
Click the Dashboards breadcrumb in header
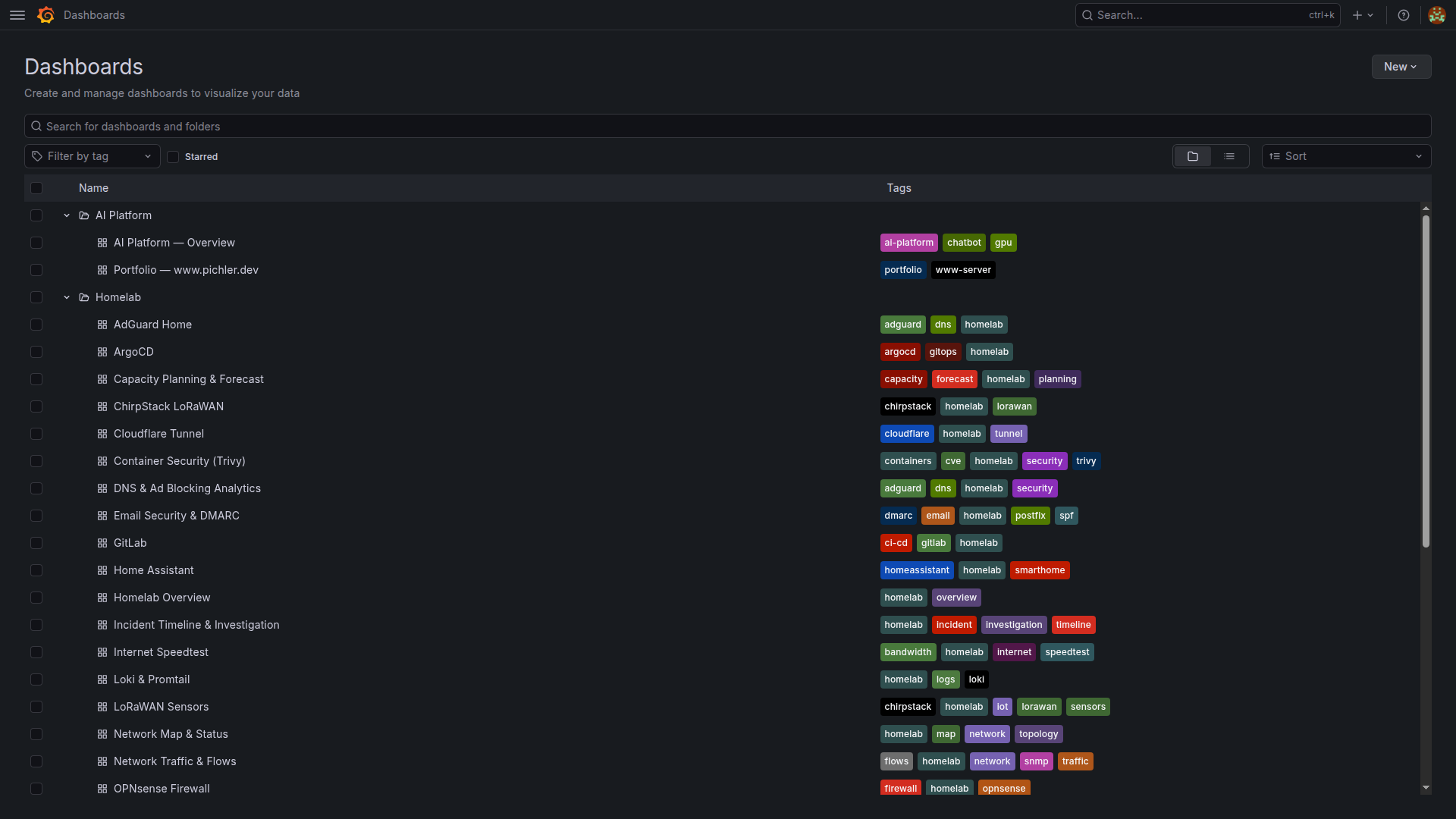click(94, 15)
